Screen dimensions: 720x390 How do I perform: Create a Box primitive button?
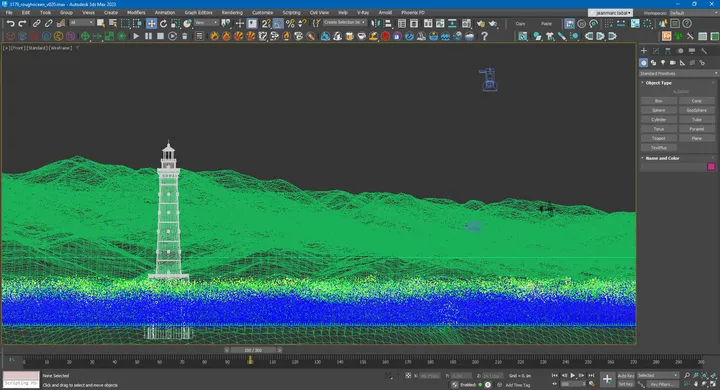tap(658, 101)
